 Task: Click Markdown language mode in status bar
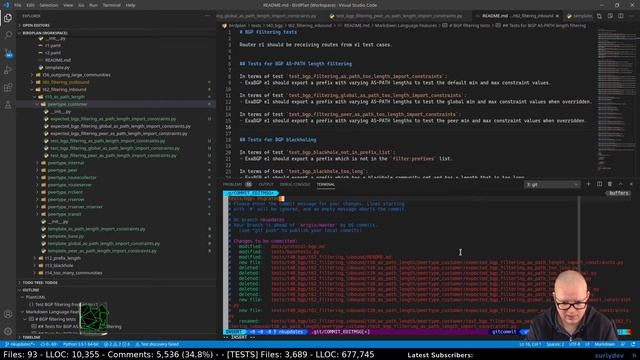pos(604,344)
